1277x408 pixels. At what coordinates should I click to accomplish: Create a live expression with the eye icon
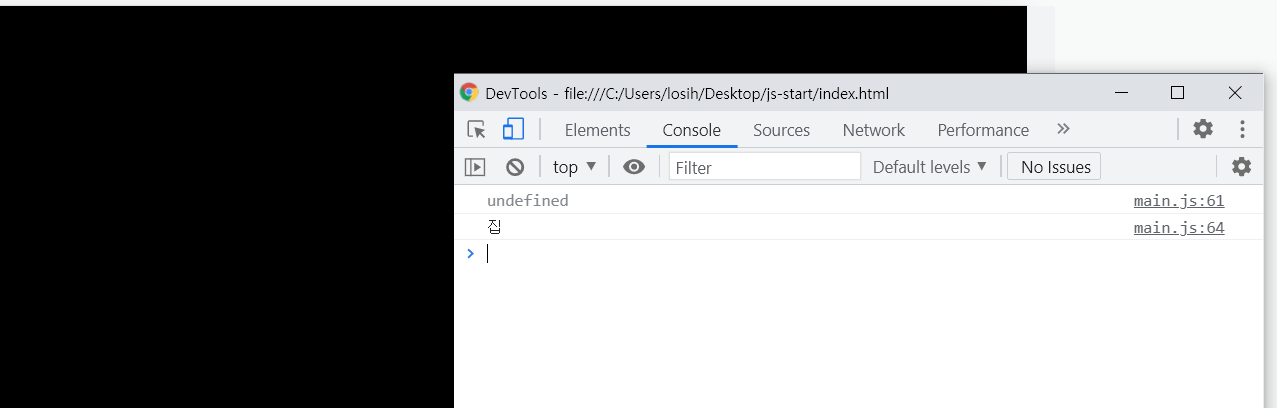coord(634,167)
